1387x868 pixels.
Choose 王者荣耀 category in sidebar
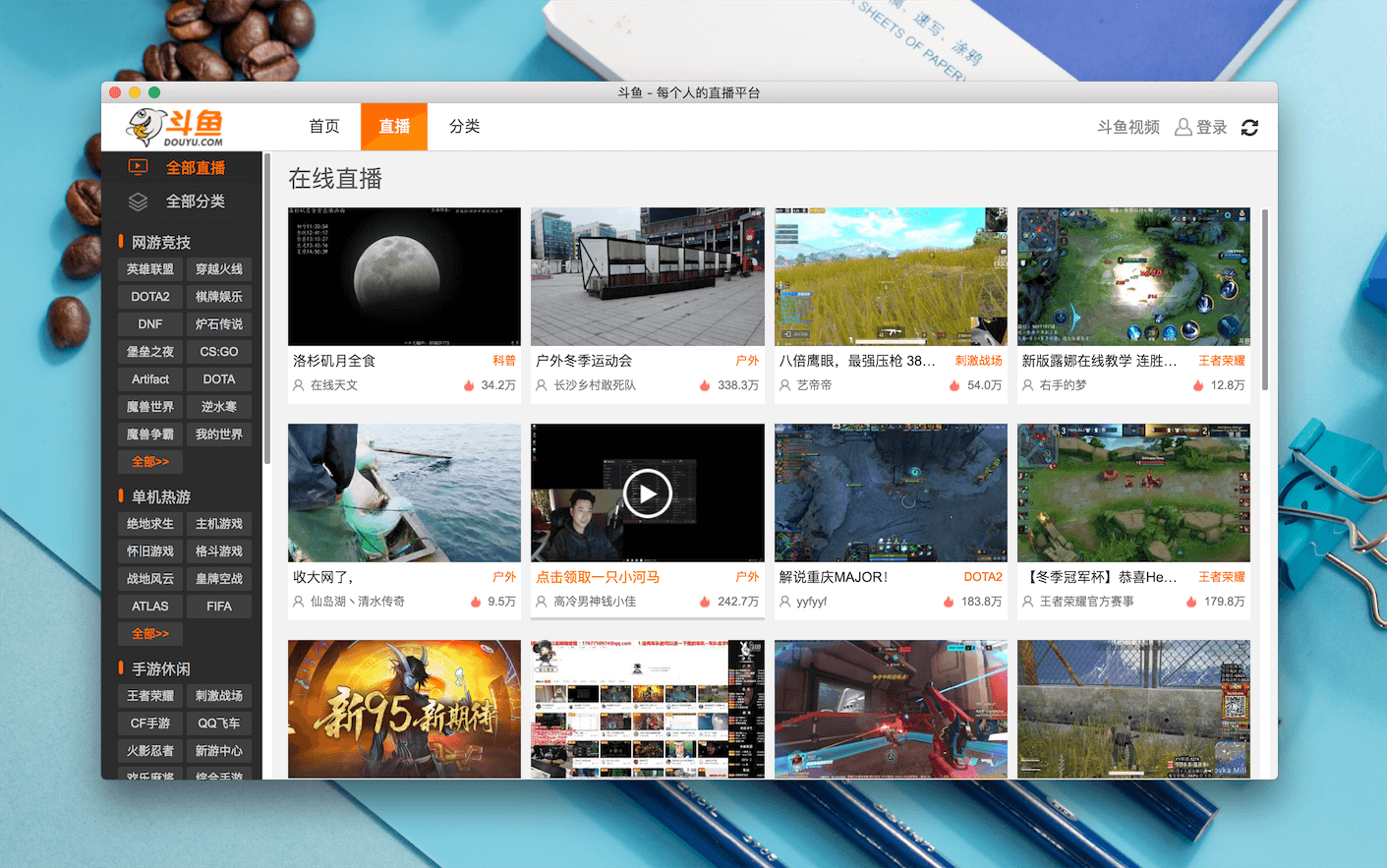pyautogui.click(x=150, y=696)
